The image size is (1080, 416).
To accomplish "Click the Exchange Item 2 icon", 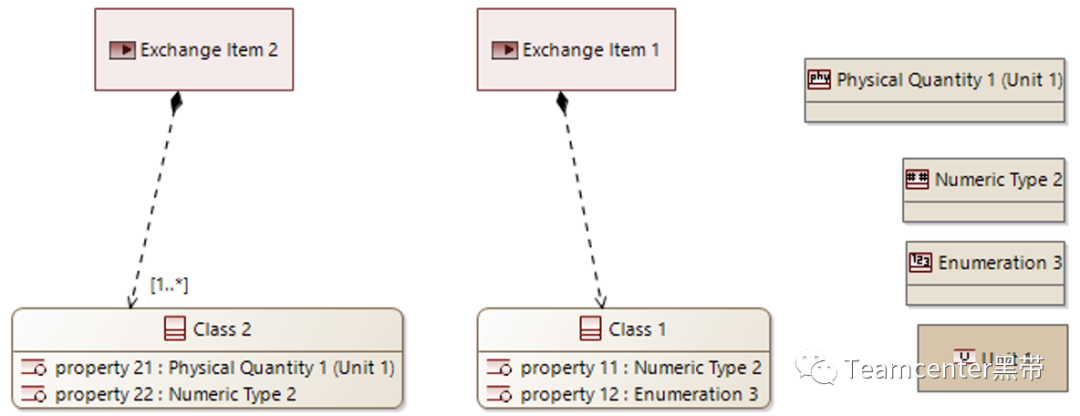I will coord(123,50).
